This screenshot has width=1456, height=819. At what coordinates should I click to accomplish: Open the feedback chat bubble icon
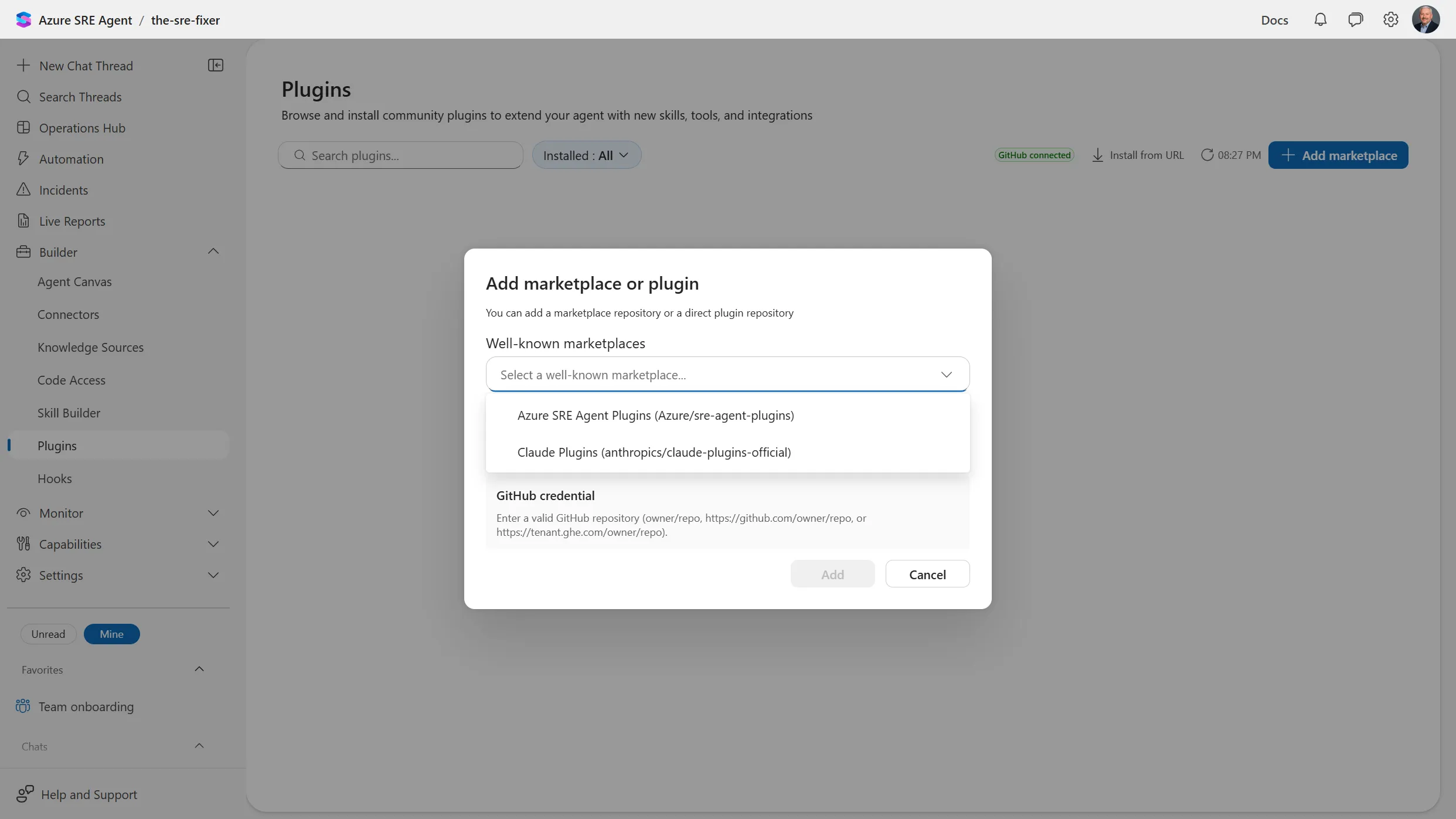(x=1355, y=20)
